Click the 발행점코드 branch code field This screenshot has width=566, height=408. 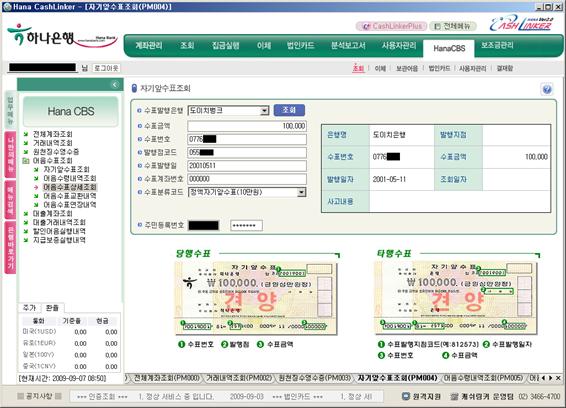point(247,152)
